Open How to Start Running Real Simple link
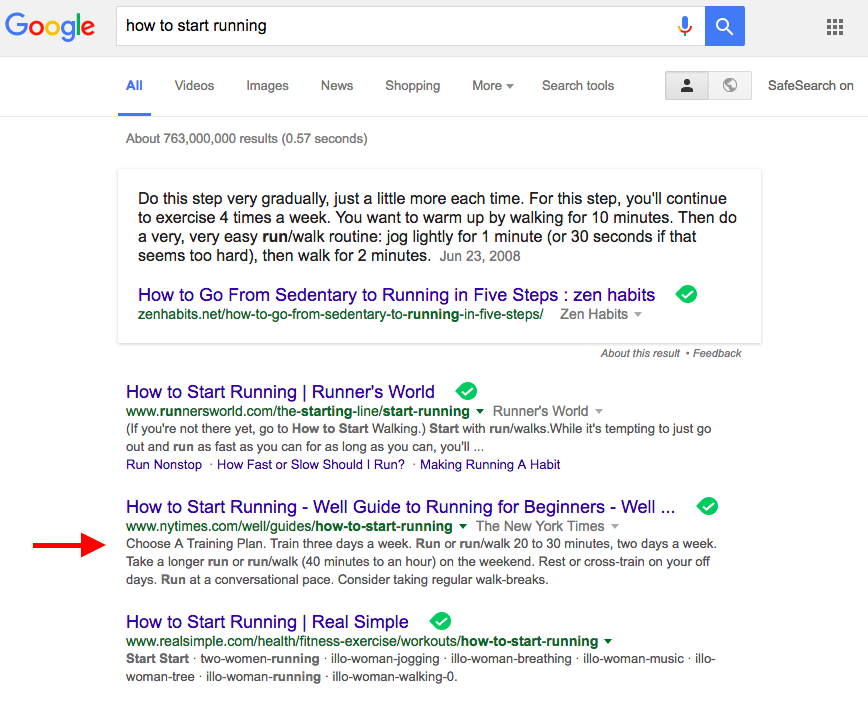This screenshot has height=701, width=868. pos(267,622)
